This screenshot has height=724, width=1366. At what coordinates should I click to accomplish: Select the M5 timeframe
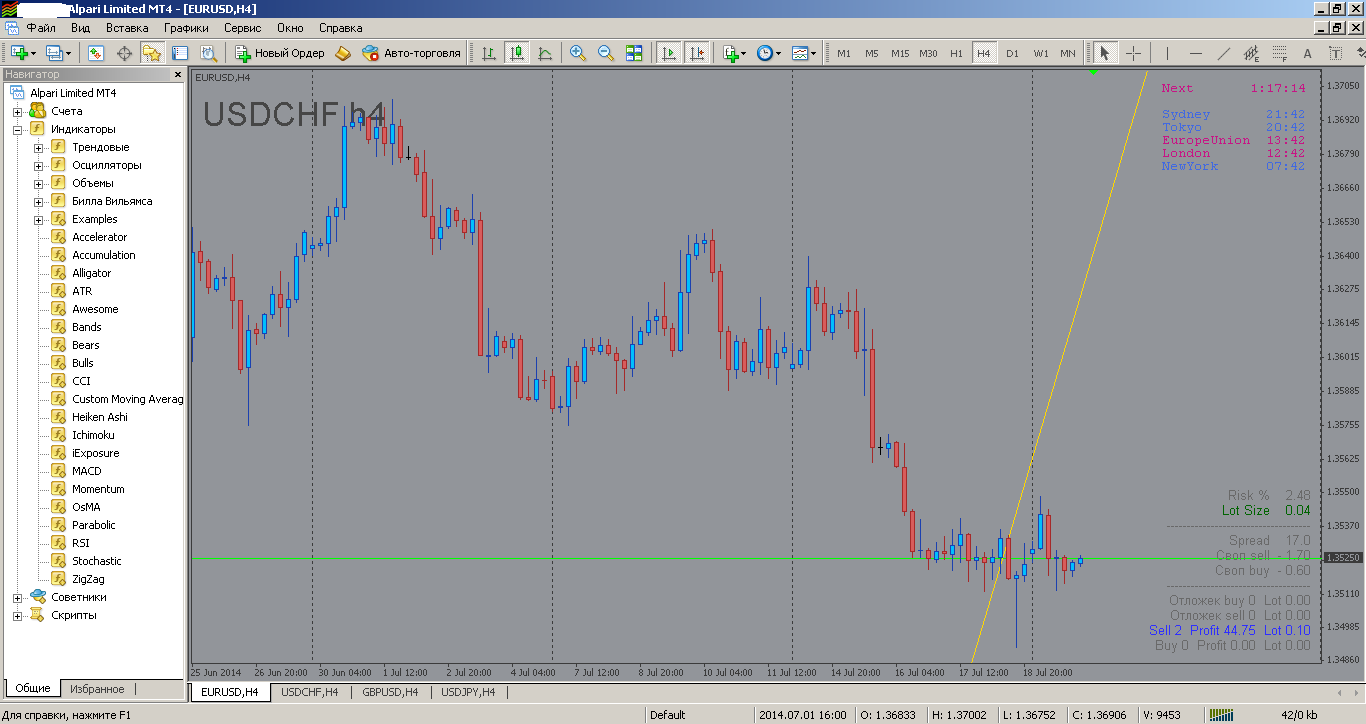coord(872,53)
